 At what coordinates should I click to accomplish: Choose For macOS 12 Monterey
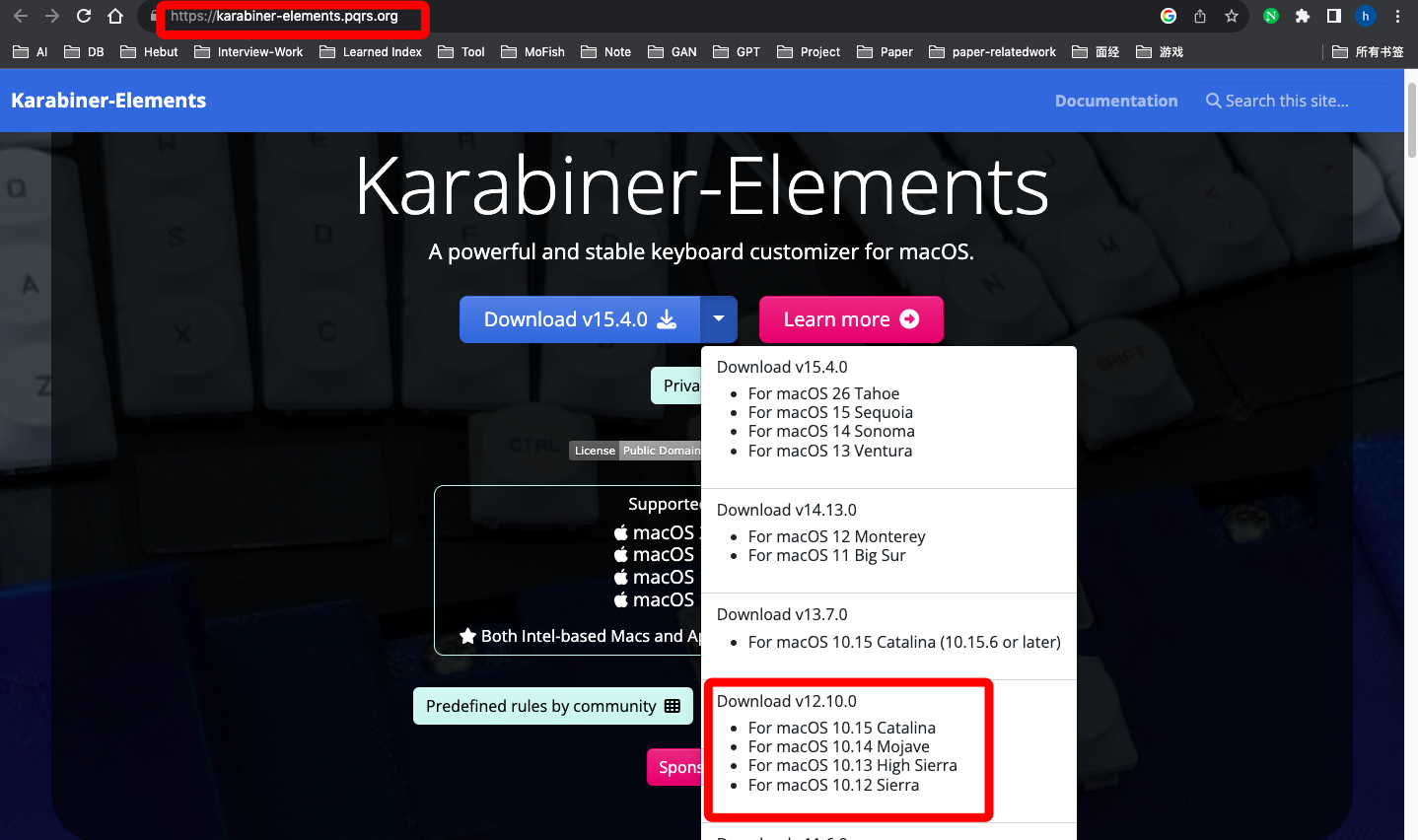click(x=836, y=536)
